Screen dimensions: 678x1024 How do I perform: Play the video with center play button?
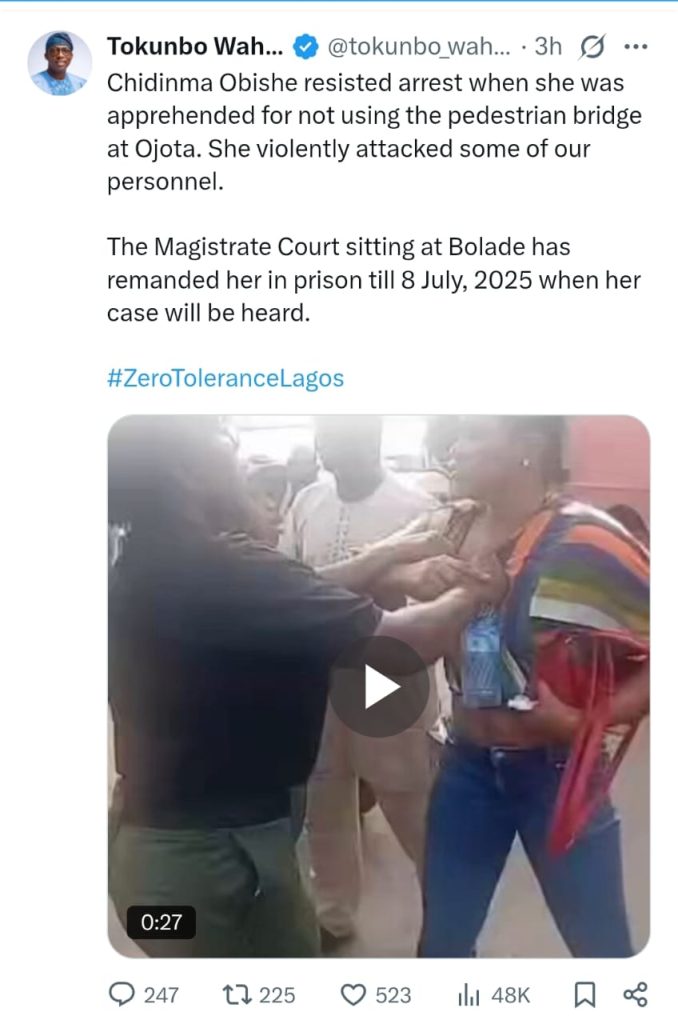pos(379,687)
